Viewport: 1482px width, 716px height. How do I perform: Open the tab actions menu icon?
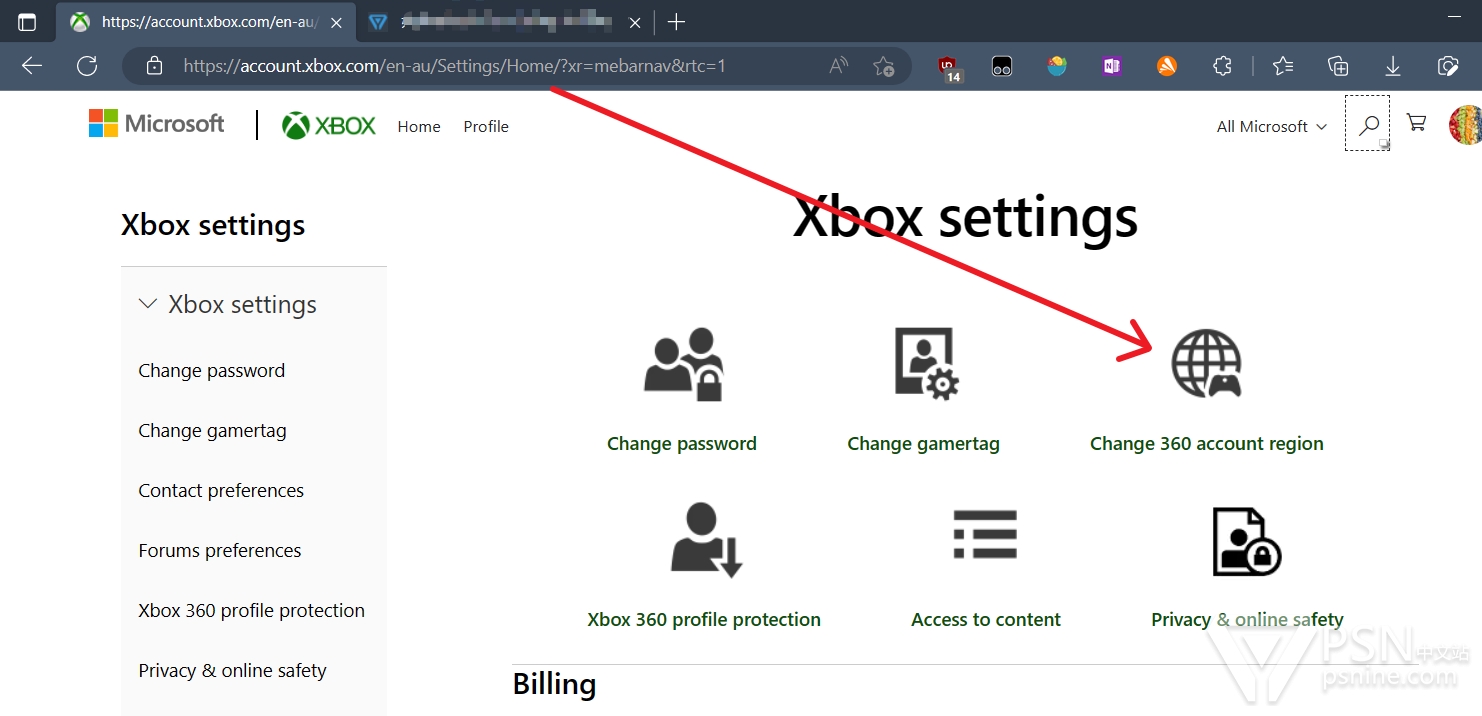(27, 22)
